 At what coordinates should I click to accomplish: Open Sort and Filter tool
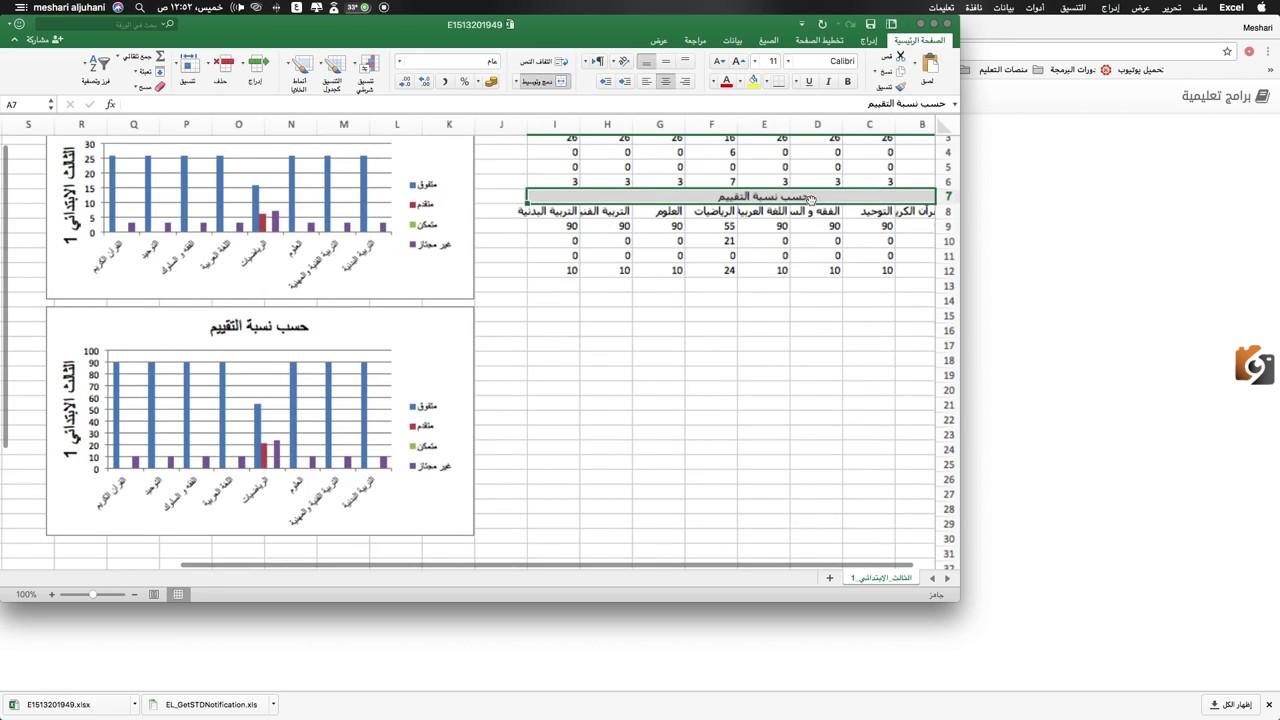[x=99, y=65]
